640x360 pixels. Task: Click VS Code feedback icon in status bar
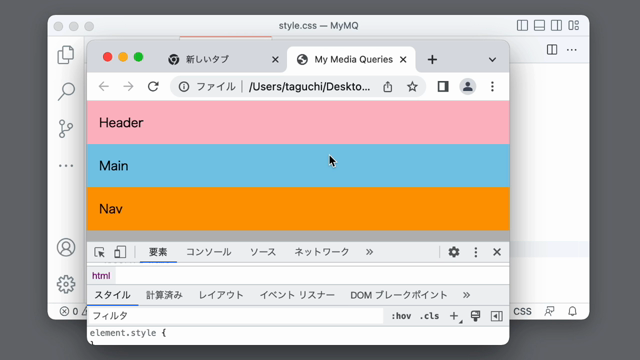coord(549,311)
